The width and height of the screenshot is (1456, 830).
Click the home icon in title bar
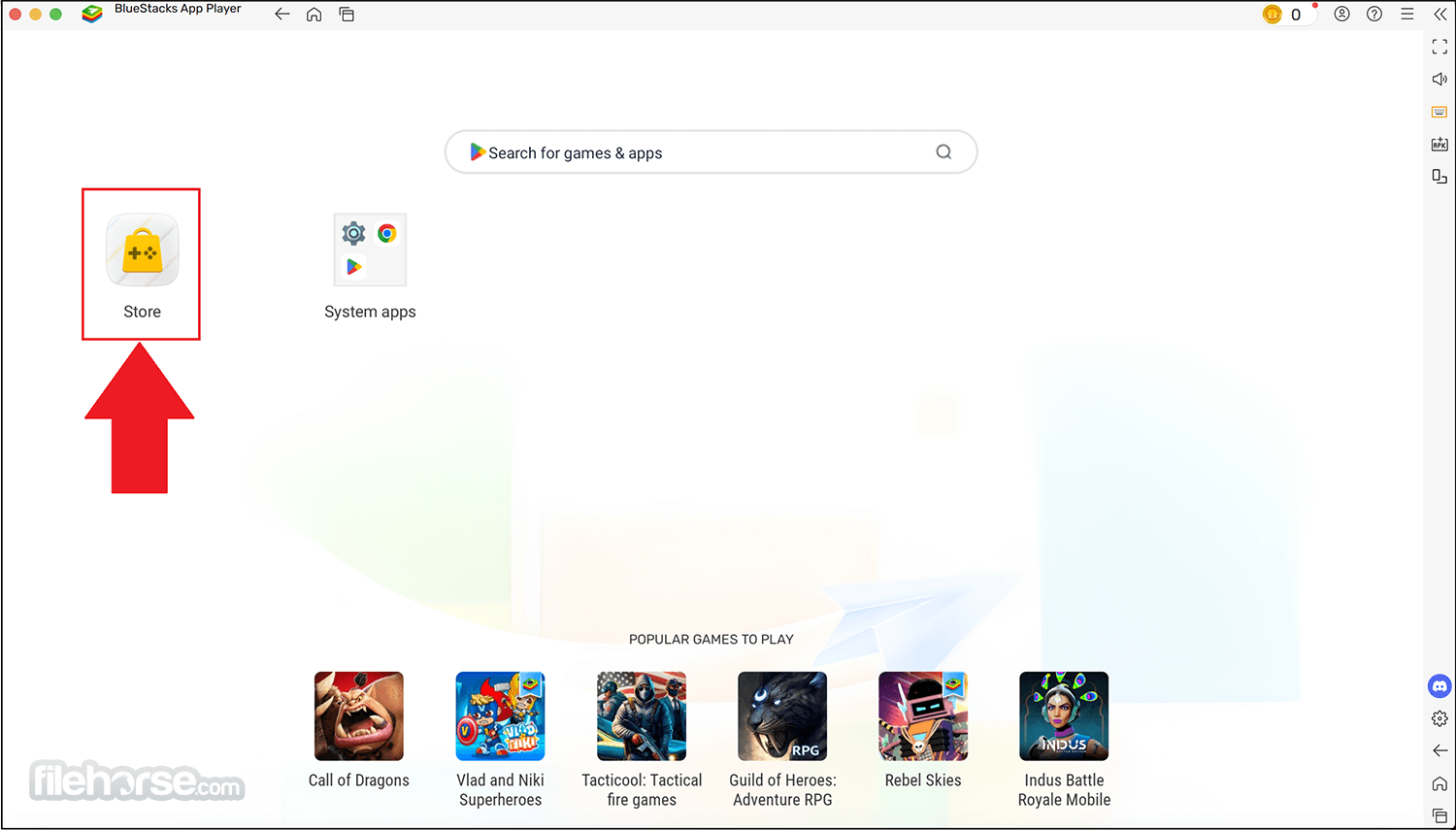pyautogui.click(x=314, y=15)
